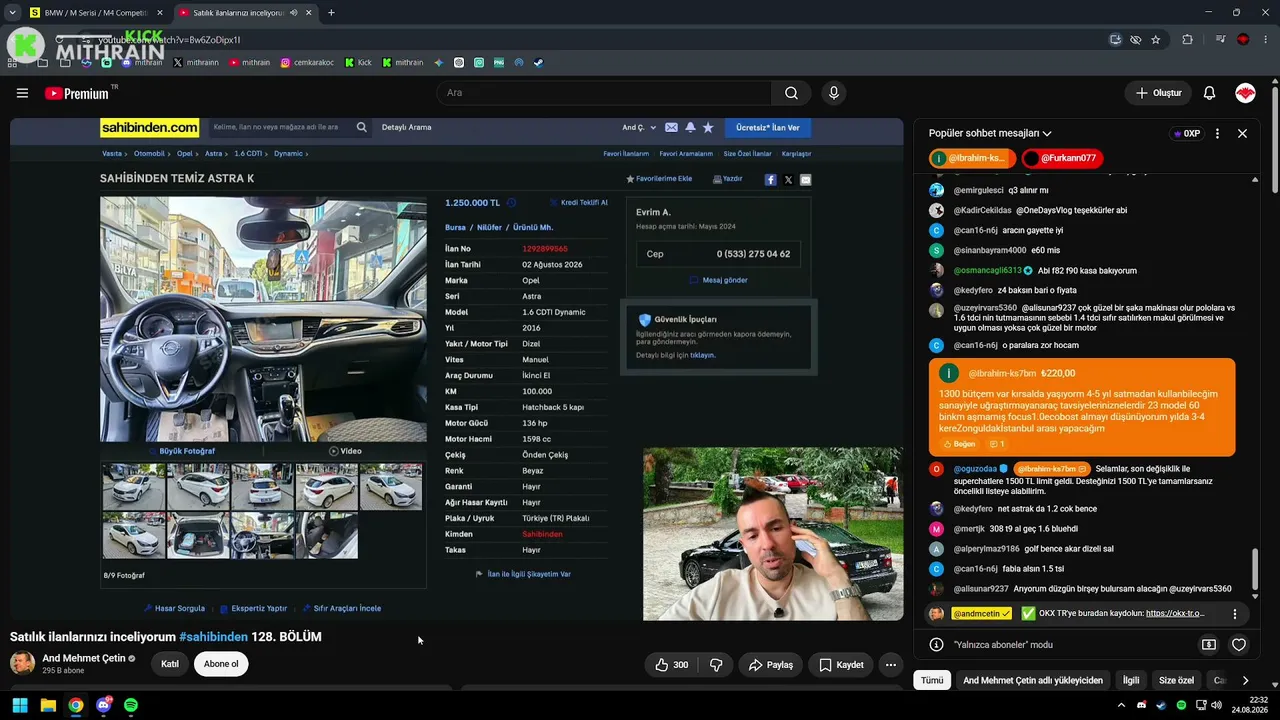Subscribe with Abone ol button
The width and height of the screenshot is (1280, 720).
tap(221, 664)
